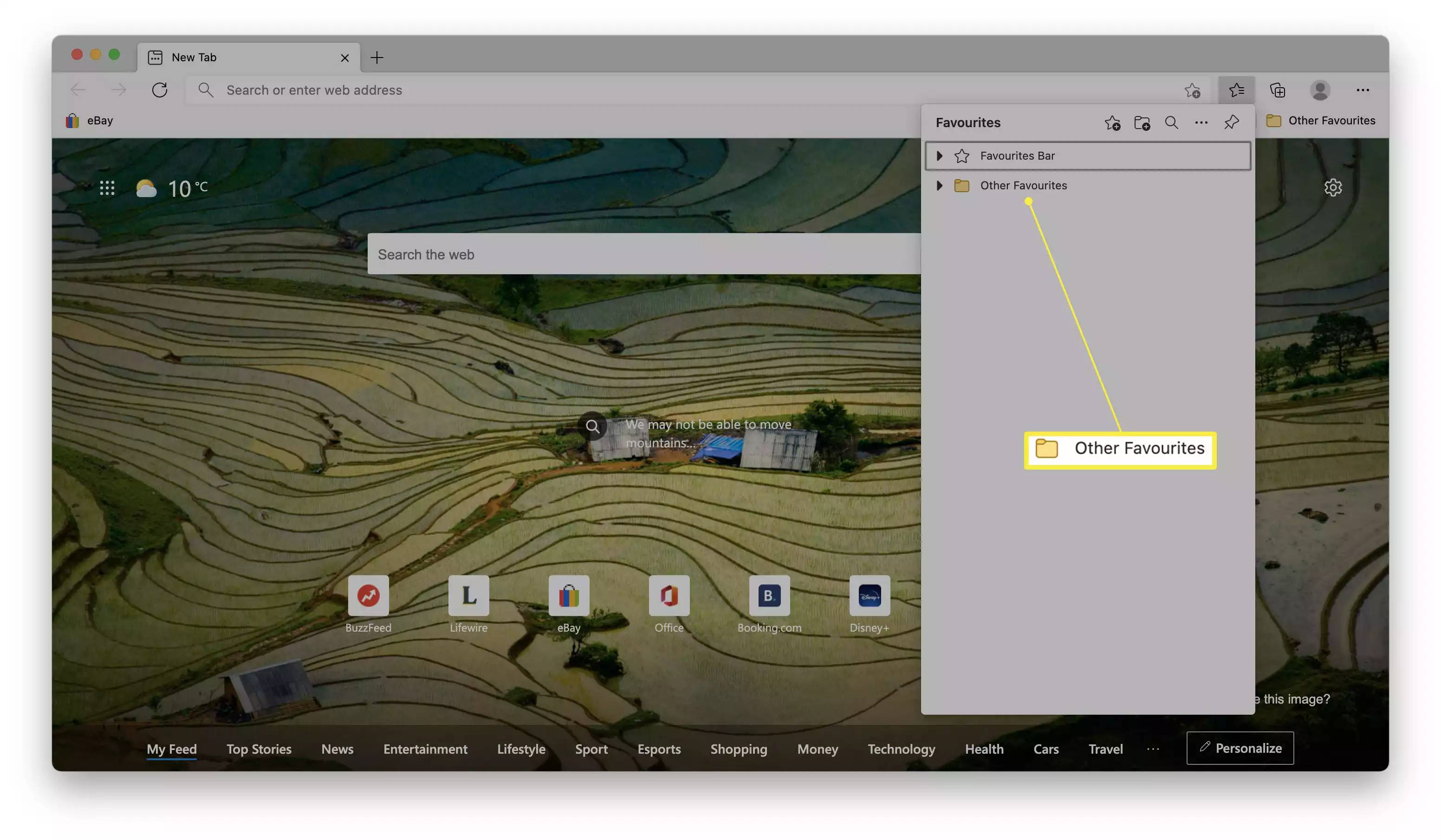Viewport: 1441px width, 840px height.
Task: Expand the Favourites Bar tree item
Action: point(940,156)
